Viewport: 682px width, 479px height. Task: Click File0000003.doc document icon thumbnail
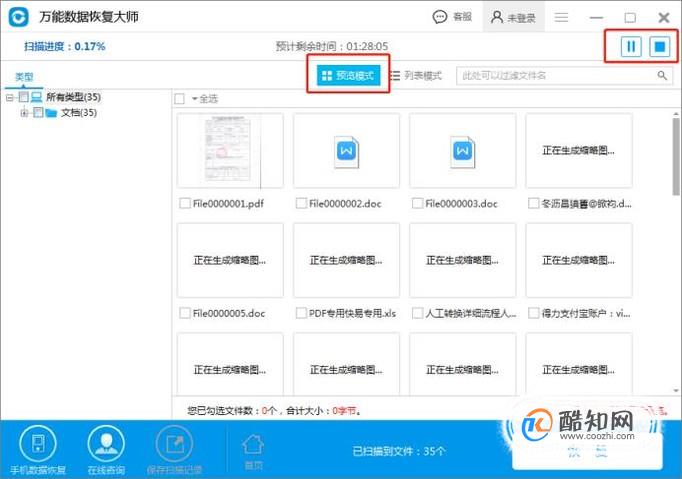point(463,152)
